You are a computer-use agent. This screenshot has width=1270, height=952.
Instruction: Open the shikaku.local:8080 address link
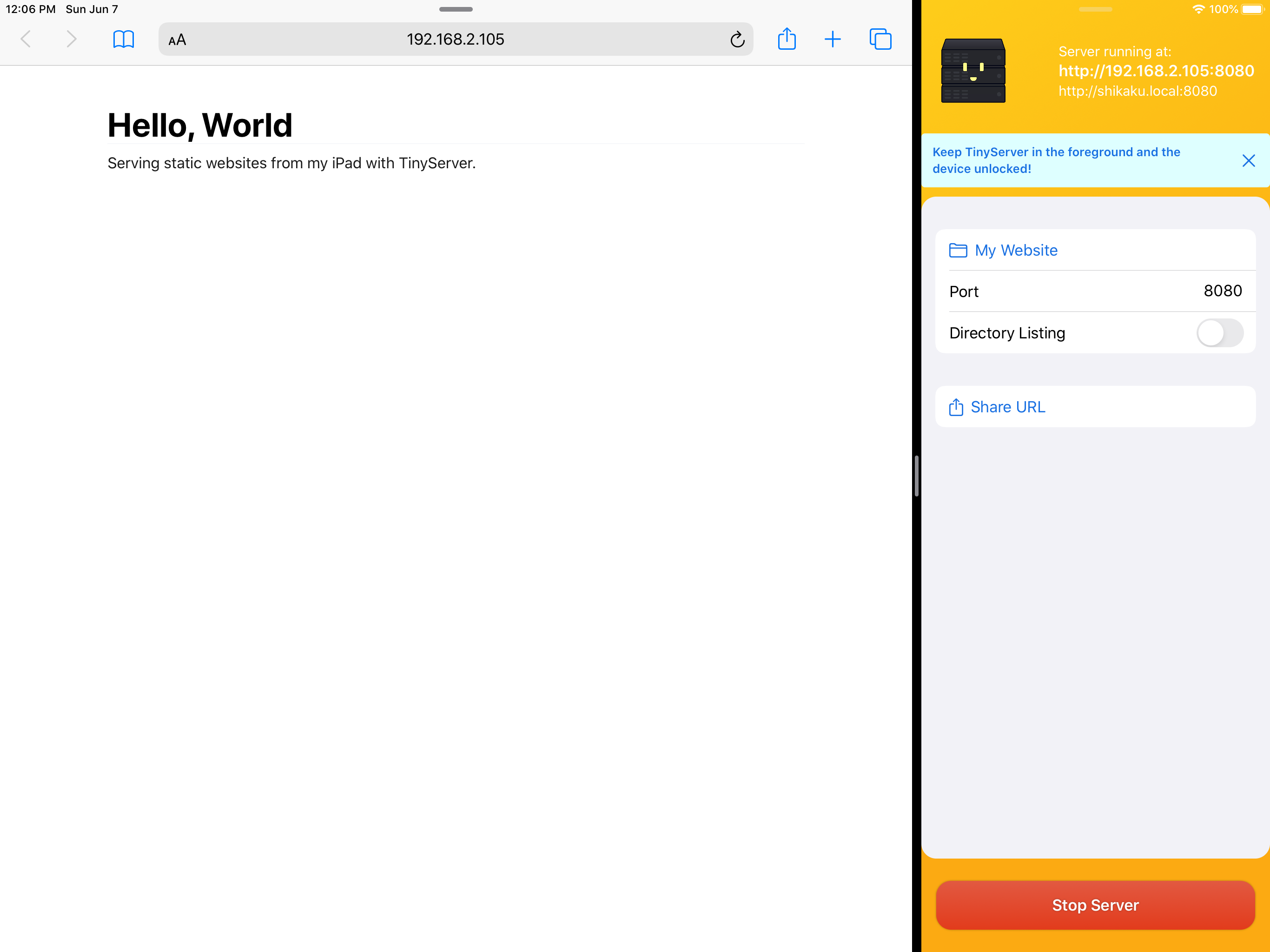pyautogui.click(x=1138, y=91)
